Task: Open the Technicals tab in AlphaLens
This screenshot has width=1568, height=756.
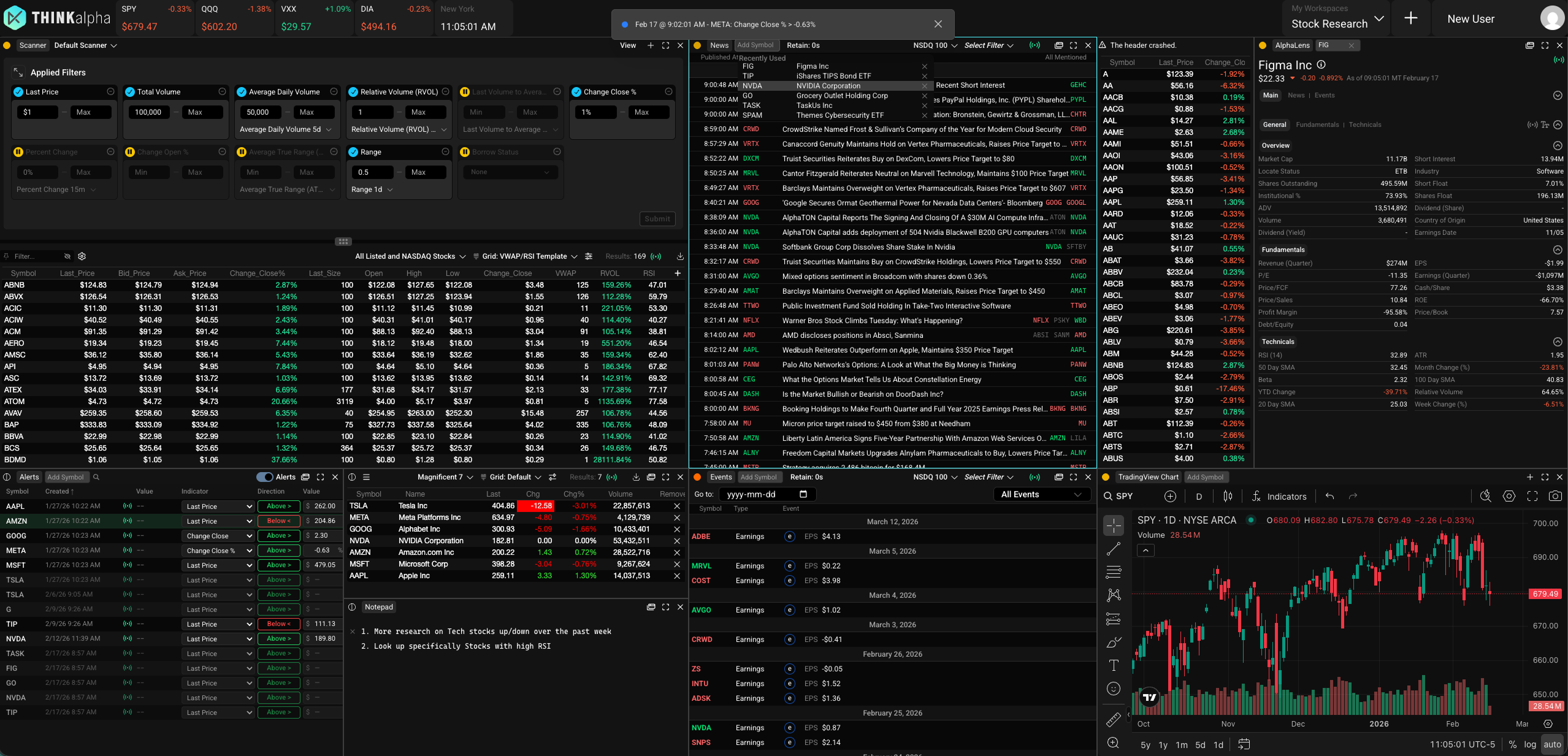Action: [1364, 124]
